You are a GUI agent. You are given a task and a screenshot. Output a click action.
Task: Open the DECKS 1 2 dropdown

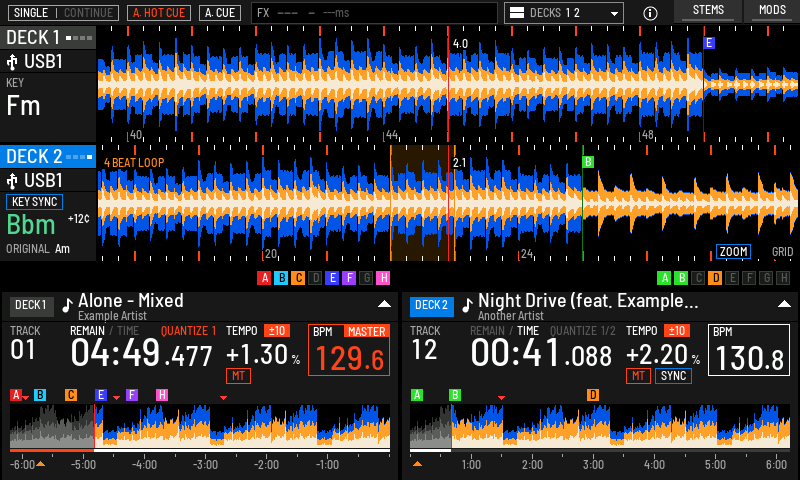tap(564, 13)
